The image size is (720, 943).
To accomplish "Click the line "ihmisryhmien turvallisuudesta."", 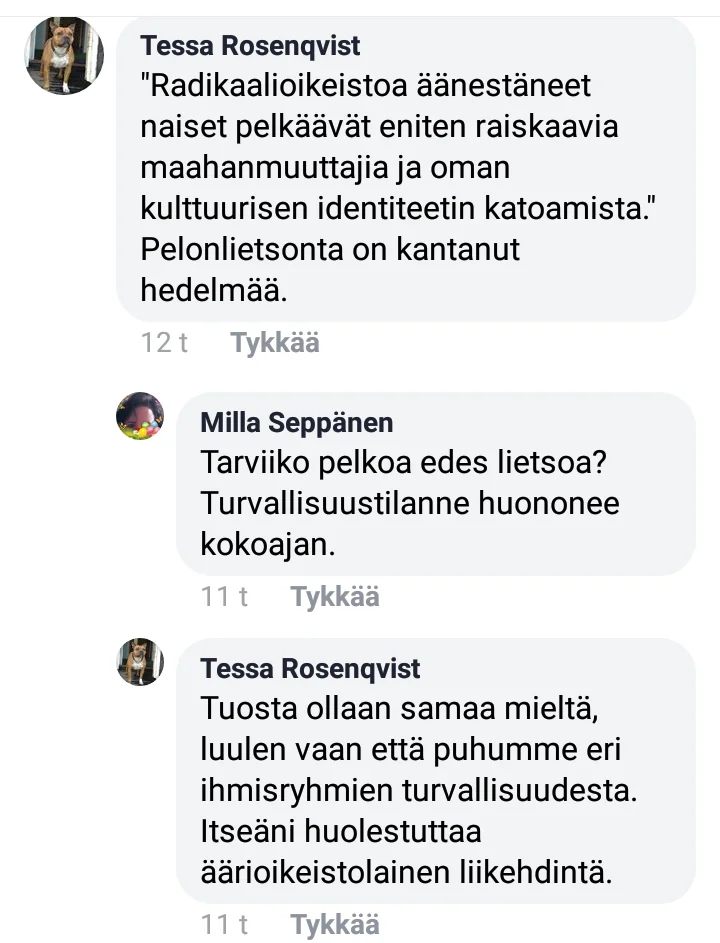I will tap(418, 790).
